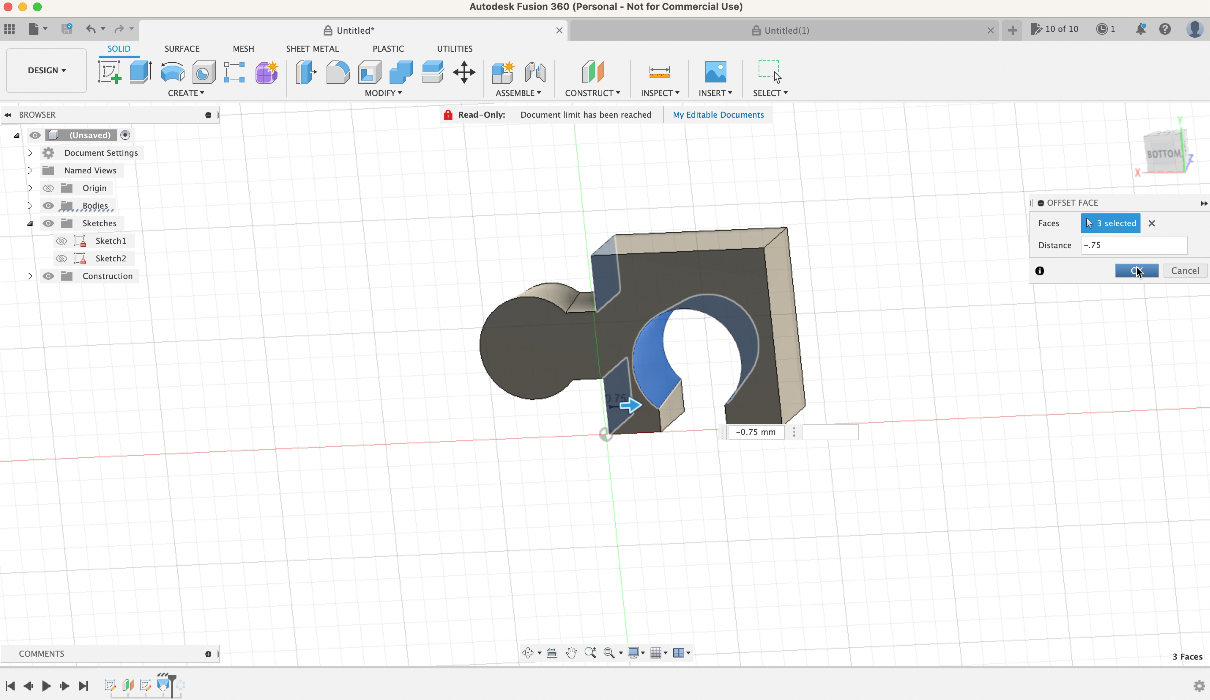1210x700 pixels.
Task: Click the Undo arrow
Action: click(x=91, y=30)
